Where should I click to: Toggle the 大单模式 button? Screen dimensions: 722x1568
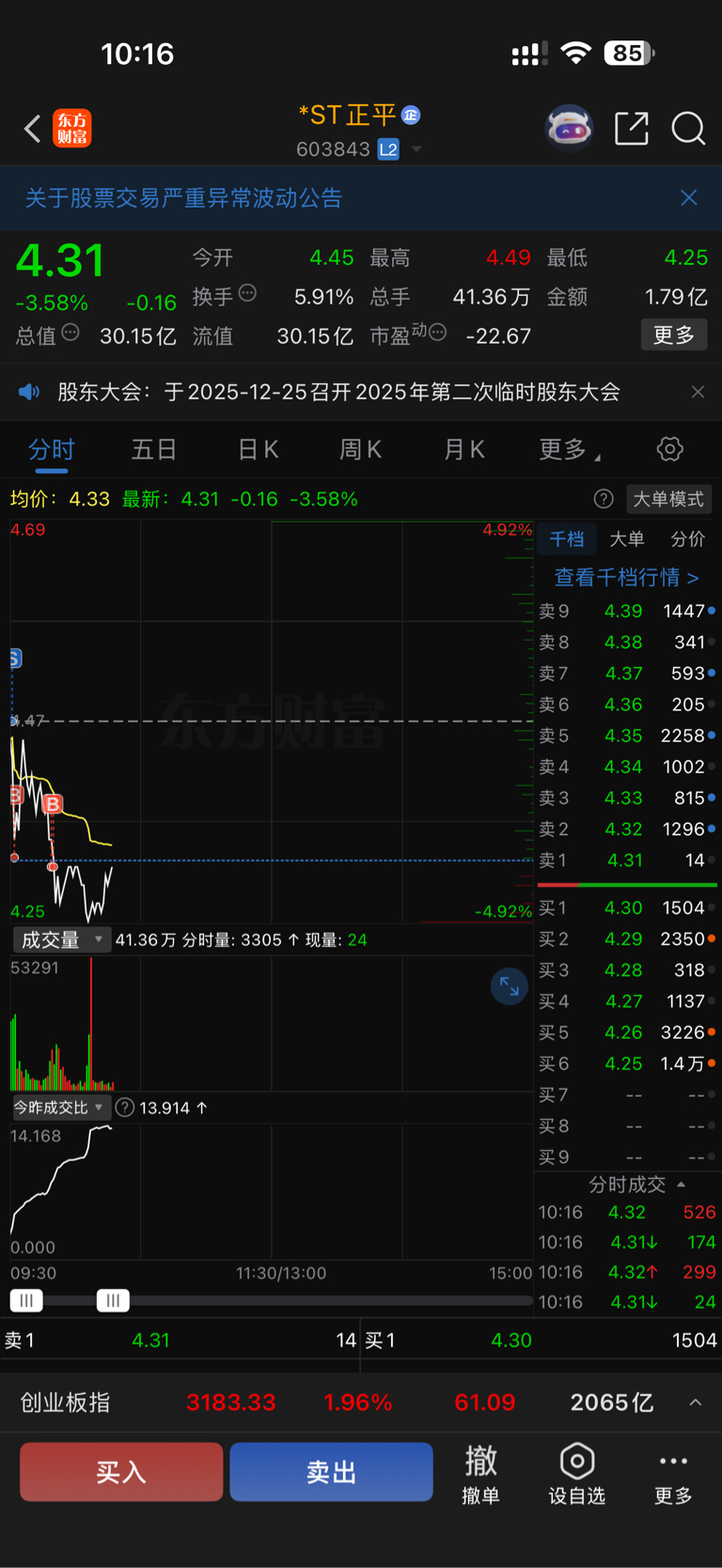668,499
